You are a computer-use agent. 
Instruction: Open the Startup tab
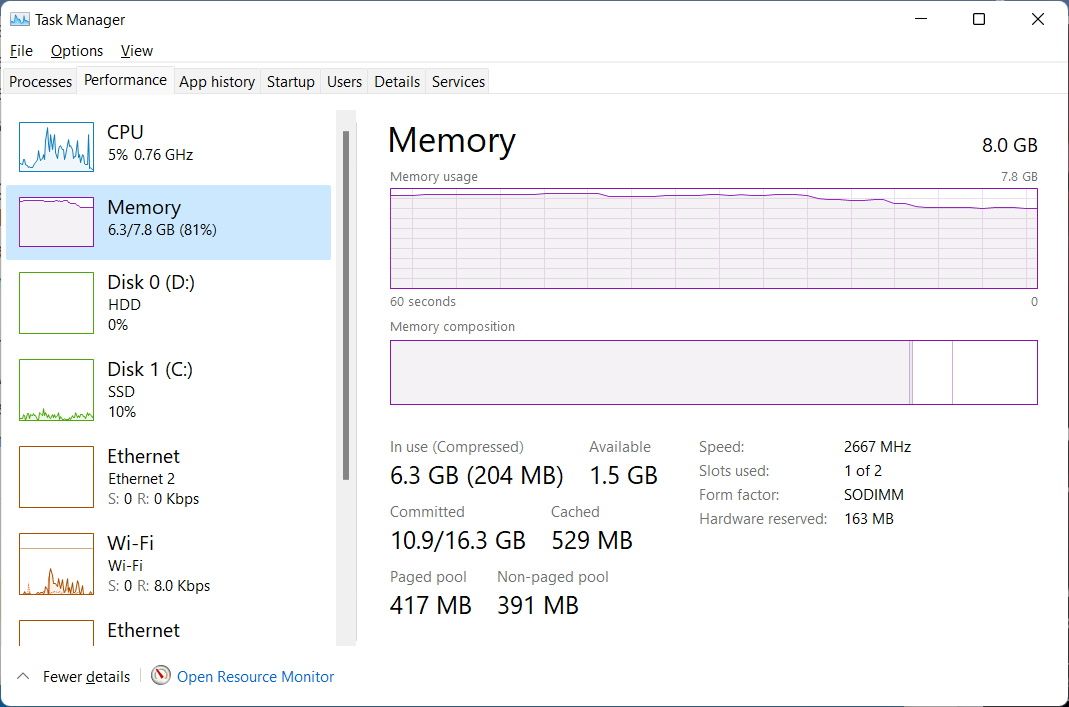point(290,81)
